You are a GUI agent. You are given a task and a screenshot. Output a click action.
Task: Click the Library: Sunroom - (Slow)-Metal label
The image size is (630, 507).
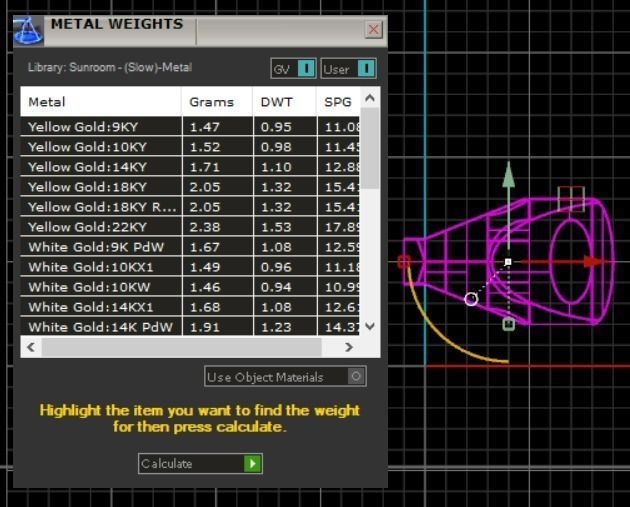tap(110, 67)
